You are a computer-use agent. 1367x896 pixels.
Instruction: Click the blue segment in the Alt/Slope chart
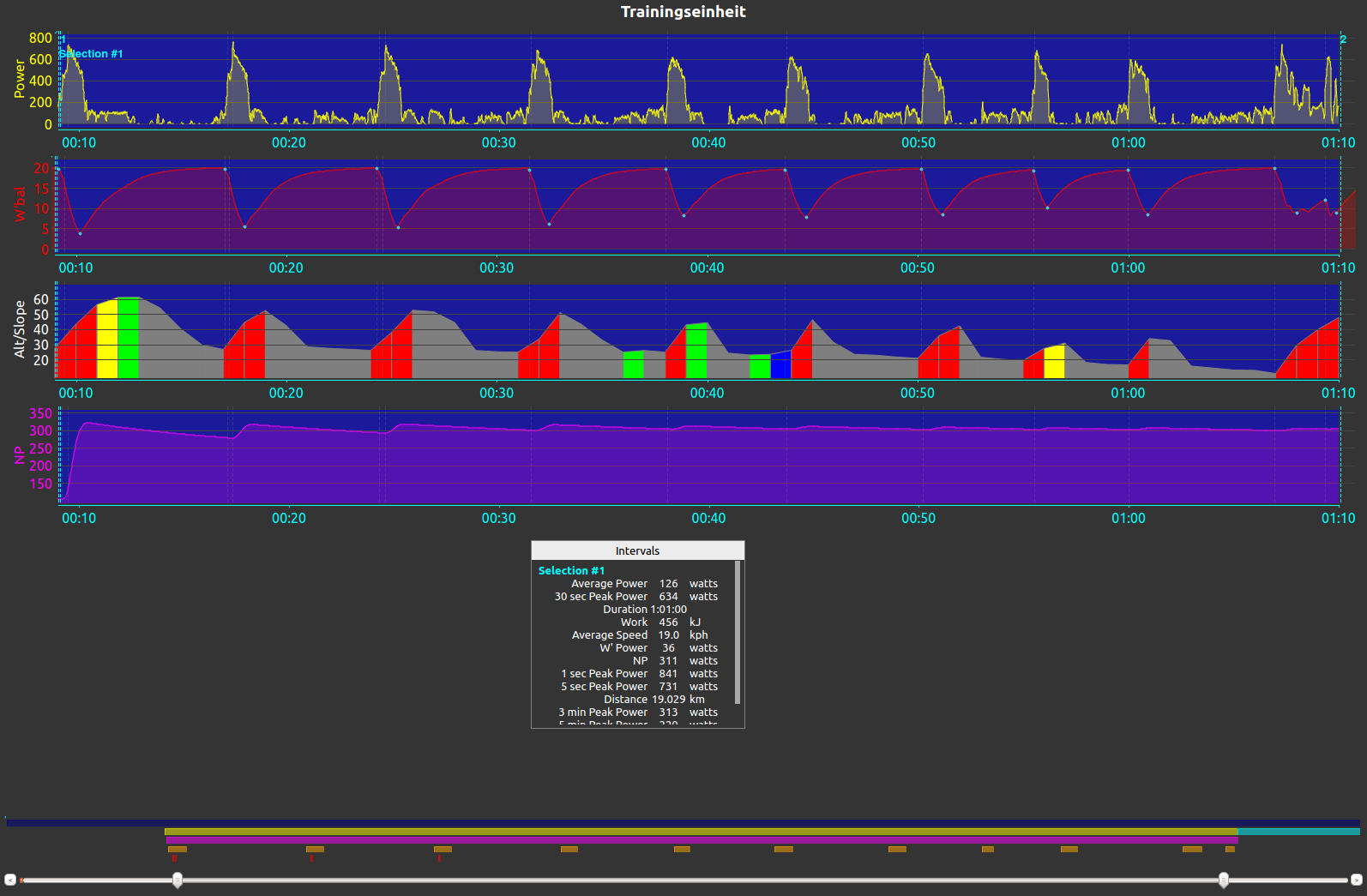(780, 365)
